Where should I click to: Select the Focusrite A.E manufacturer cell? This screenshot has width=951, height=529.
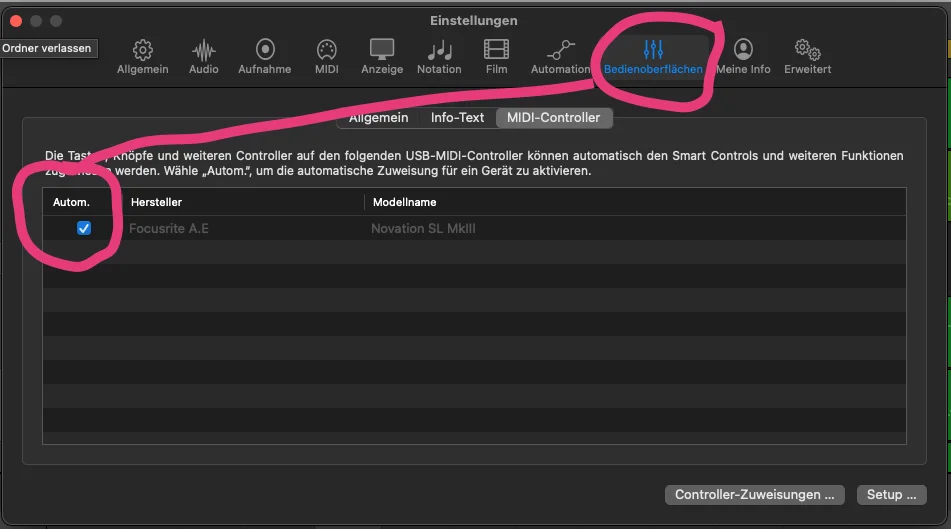(169, 229)
